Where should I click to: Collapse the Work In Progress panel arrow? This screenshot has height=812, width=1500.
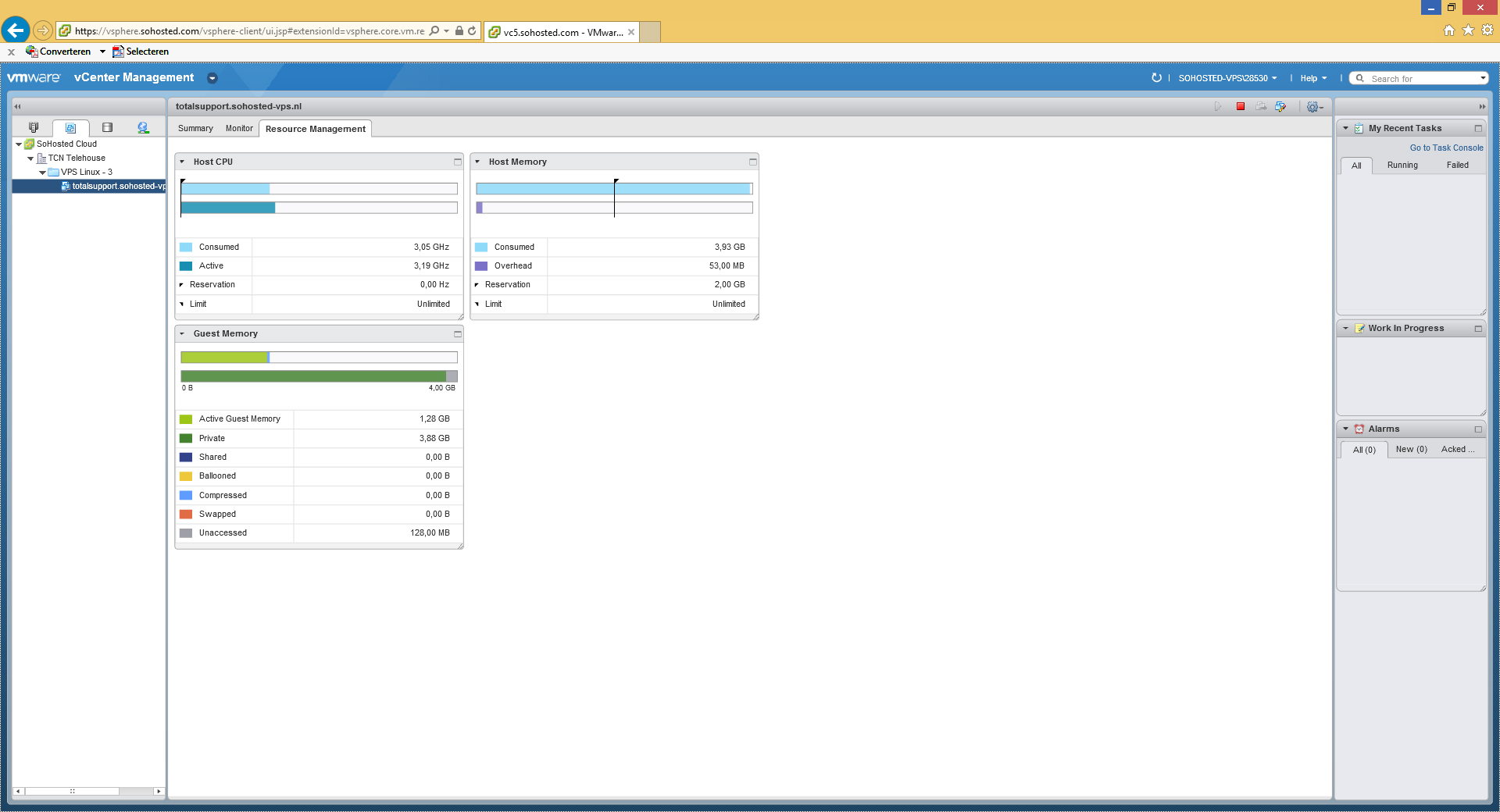coord(1345,329)
